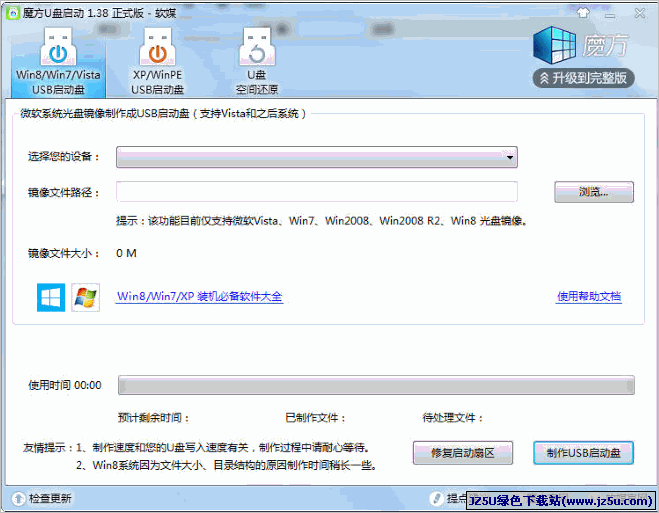The image size is (659, 513).
Task: Click the 浏览... browse button
Action: coord(594,192)
